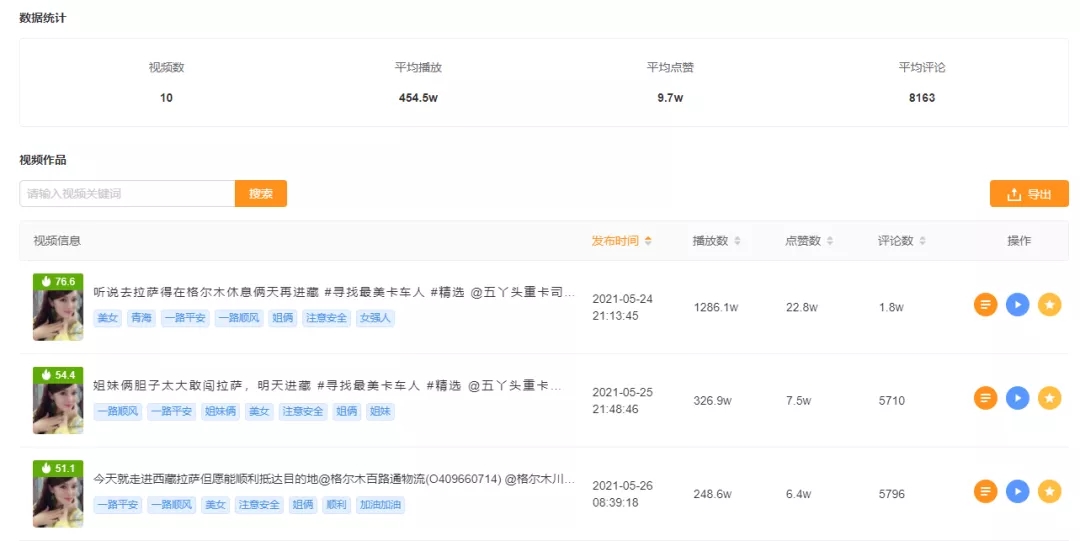This screenshot has width=1080, height=541.
Task: Open video title starting 今天就走进西藏
Action: (334, 479)
